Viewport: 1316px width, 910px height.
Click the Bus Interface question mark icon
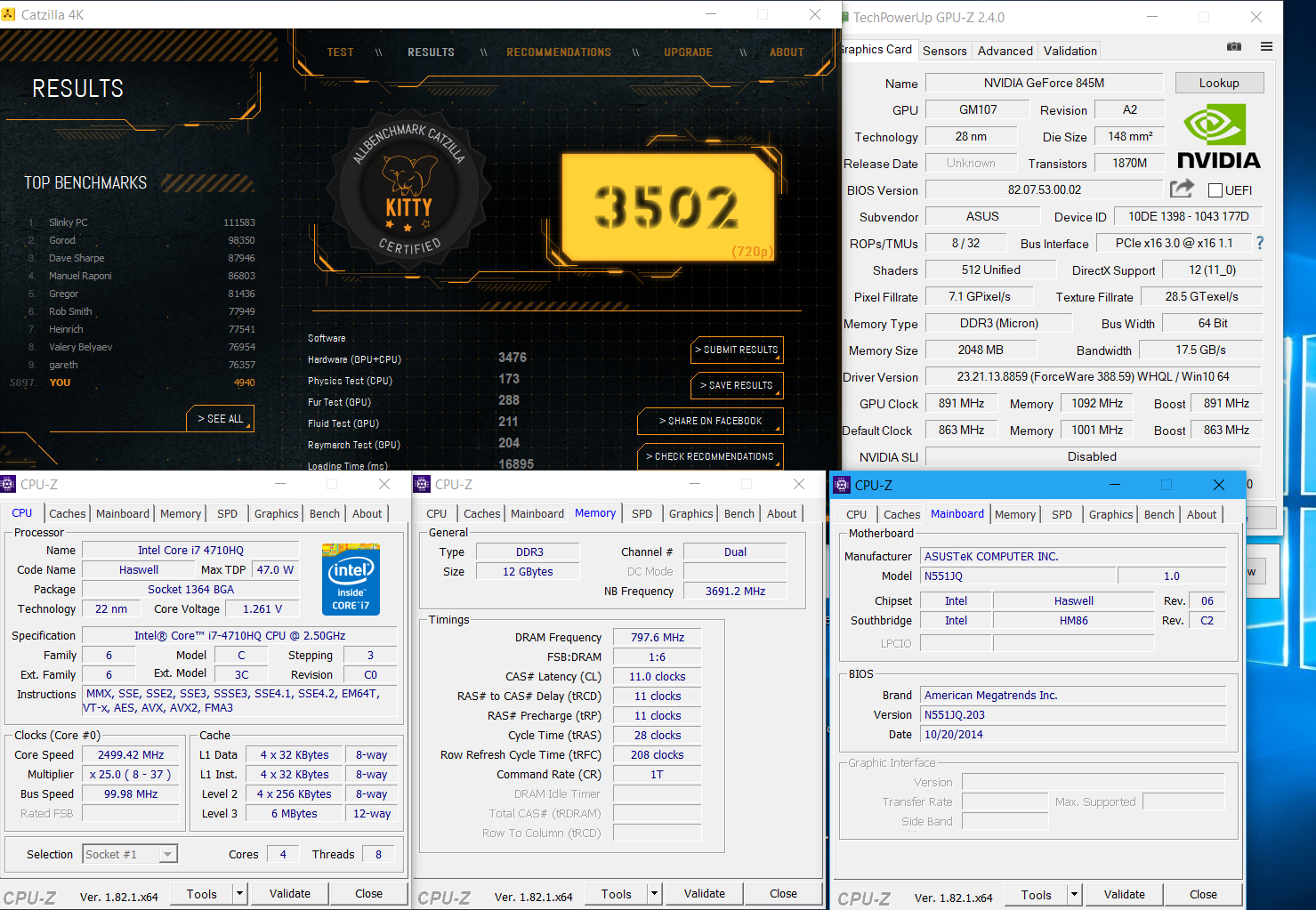pos(1259,243)
